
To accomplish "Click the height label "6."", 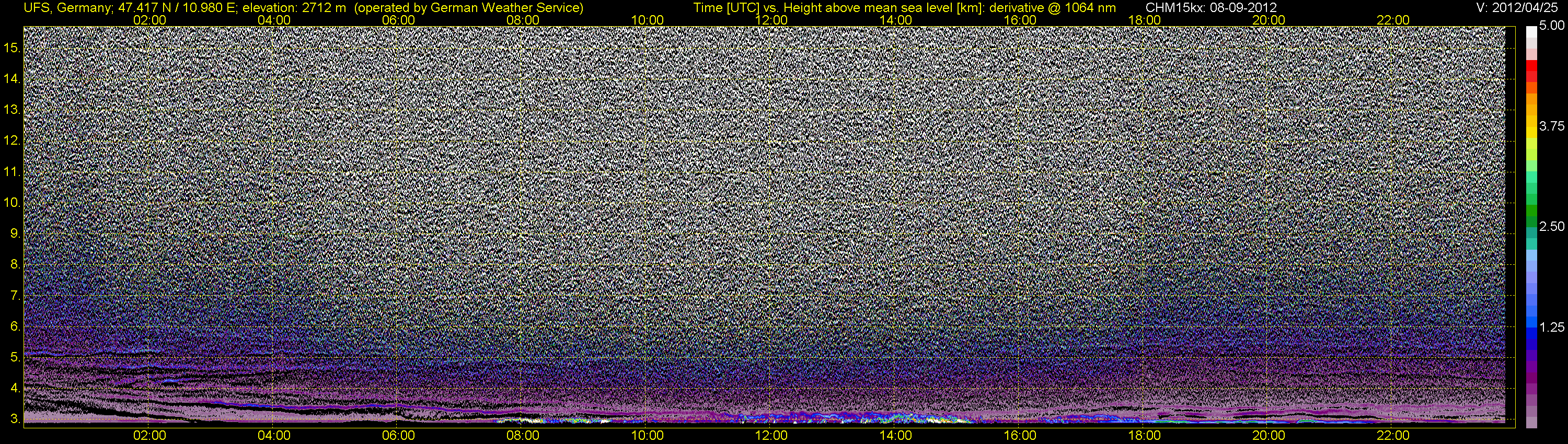I will 16,326.
